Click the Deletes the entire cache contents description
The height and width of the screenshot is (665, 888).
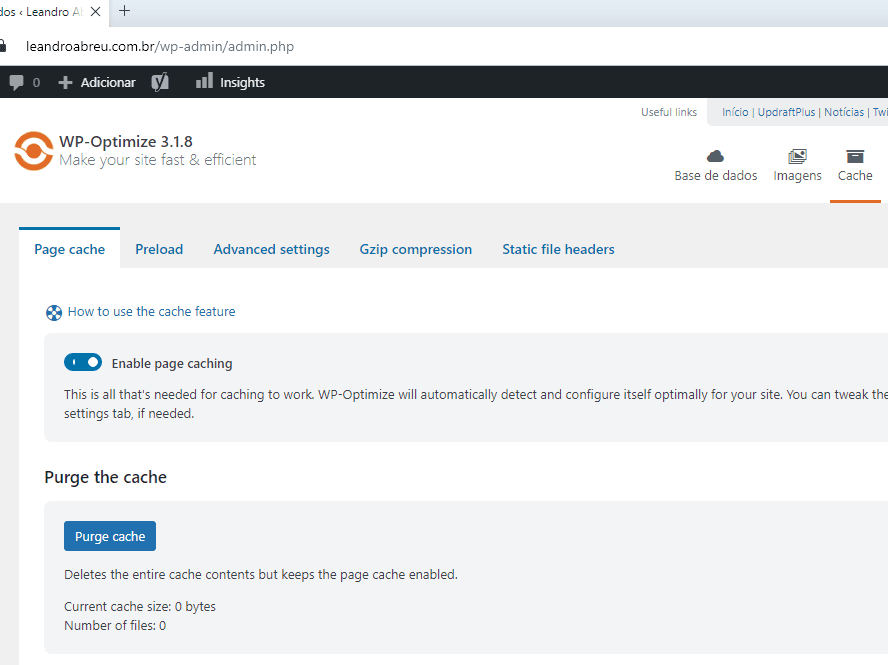click(261, 575)
